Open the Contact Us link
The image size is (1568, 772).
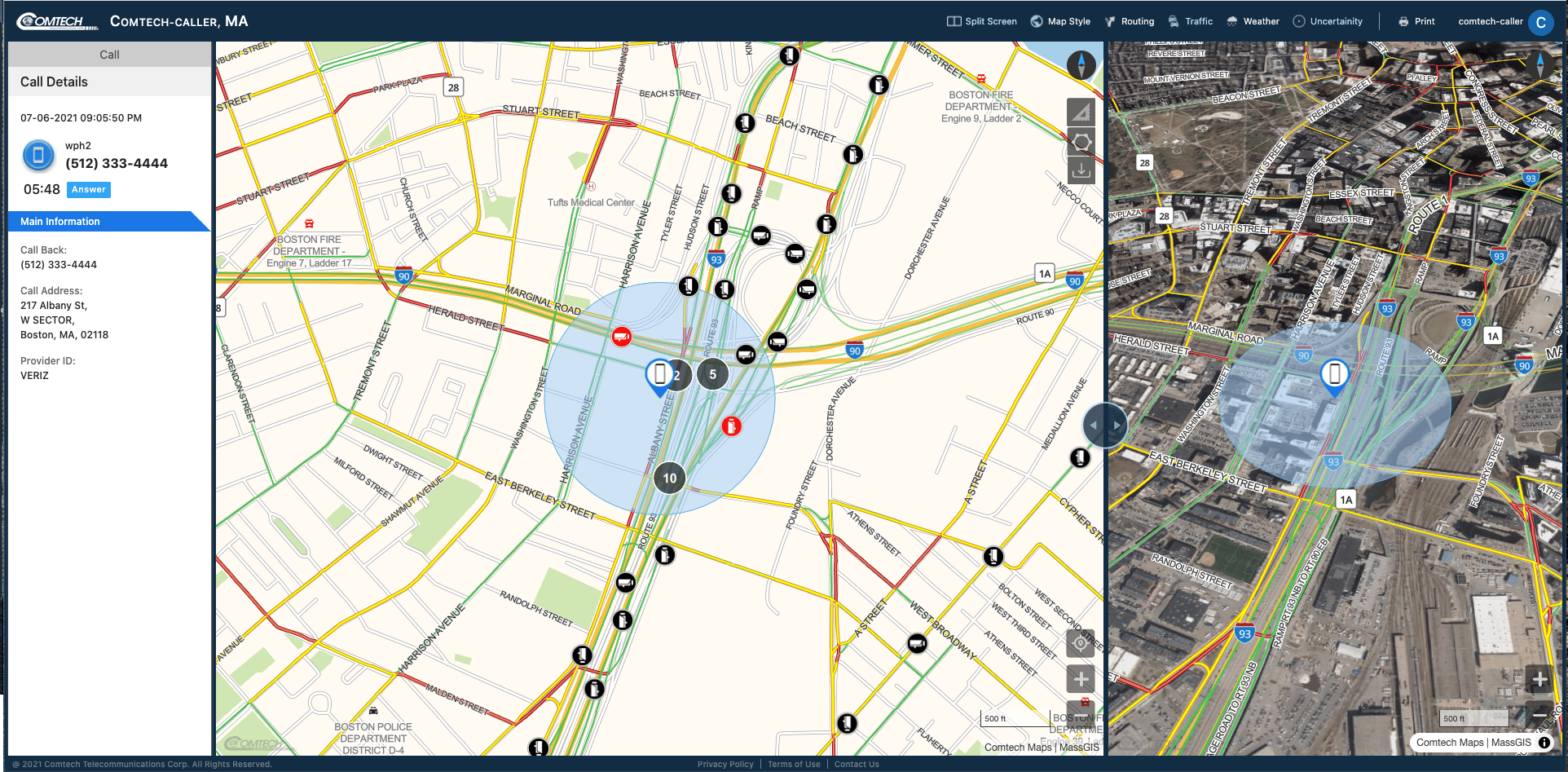point(857,764)
